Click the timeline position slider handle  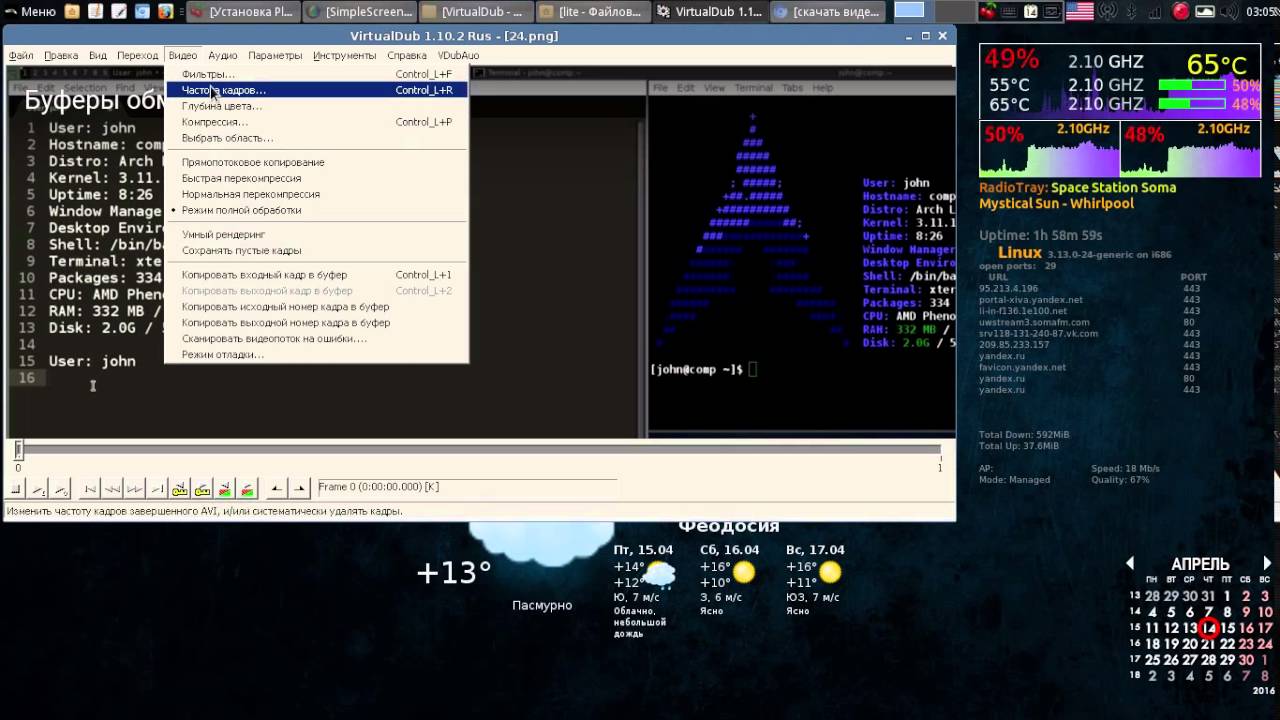pos(18,450)
